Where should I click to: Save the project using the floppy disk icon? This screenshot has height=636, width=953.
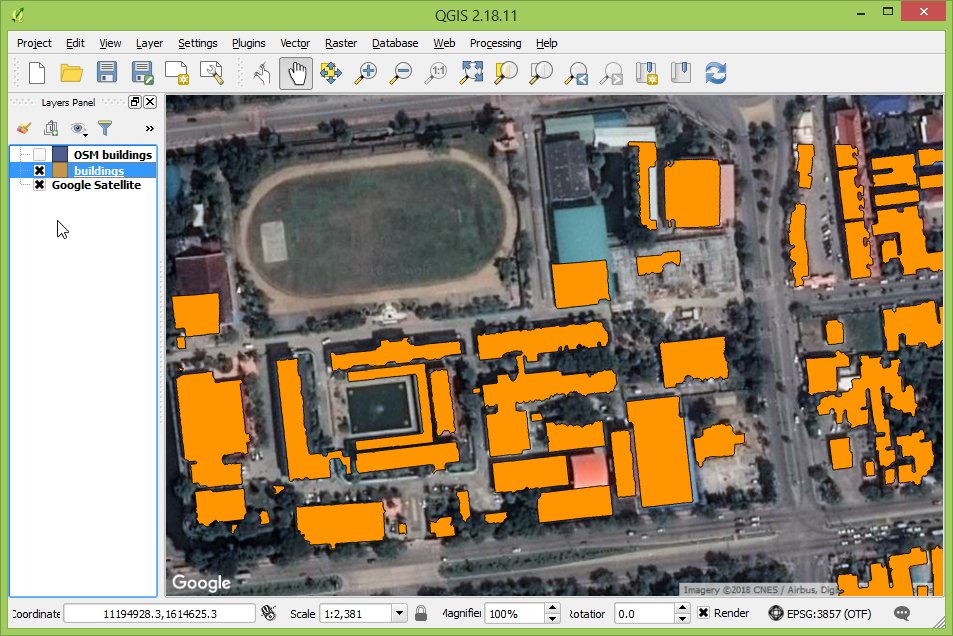pyautogui.click(x=106, y=72)
